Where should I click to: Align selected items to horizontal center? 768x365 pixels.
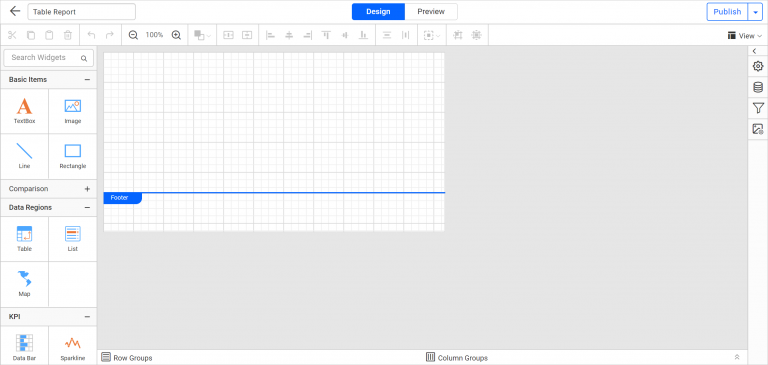[289, 35]
